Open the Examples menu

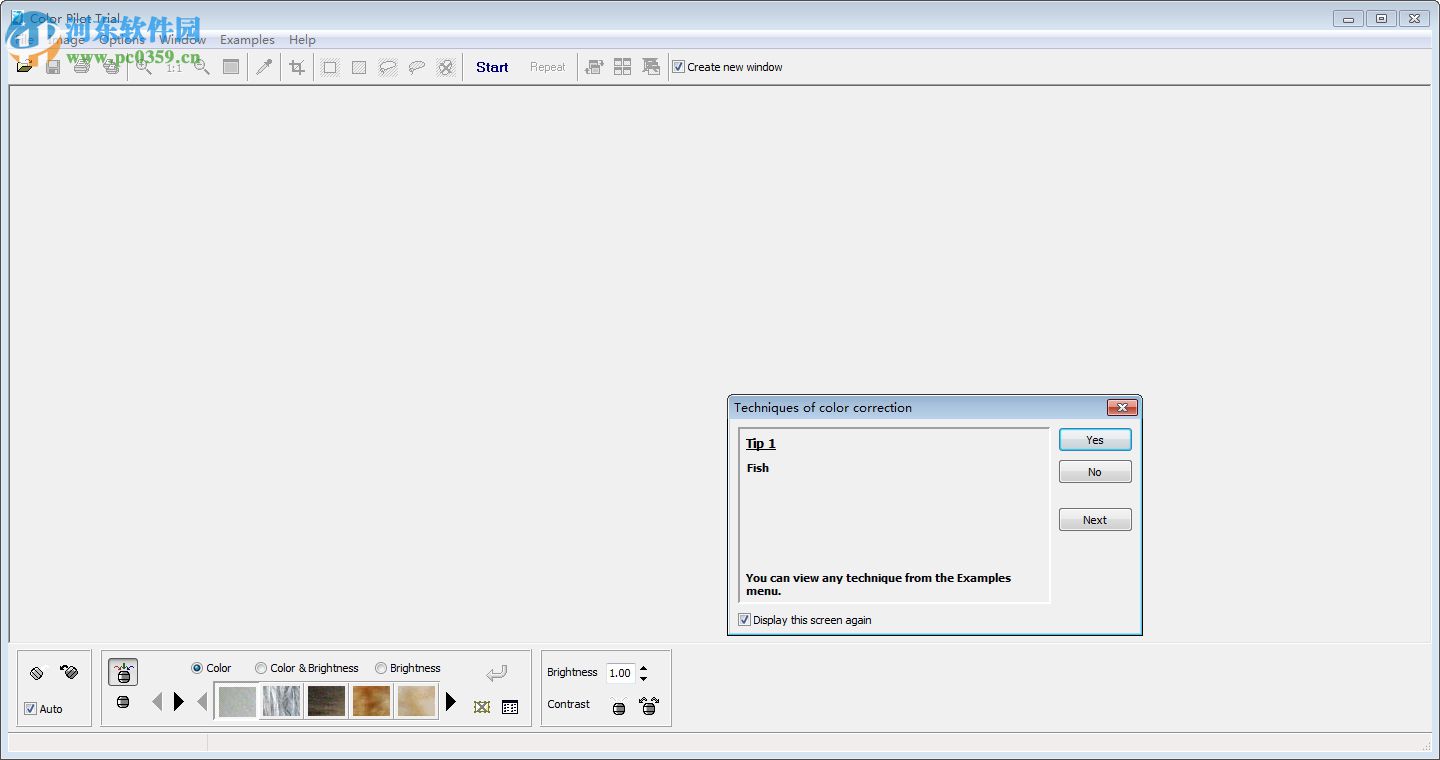pos(247,40)
